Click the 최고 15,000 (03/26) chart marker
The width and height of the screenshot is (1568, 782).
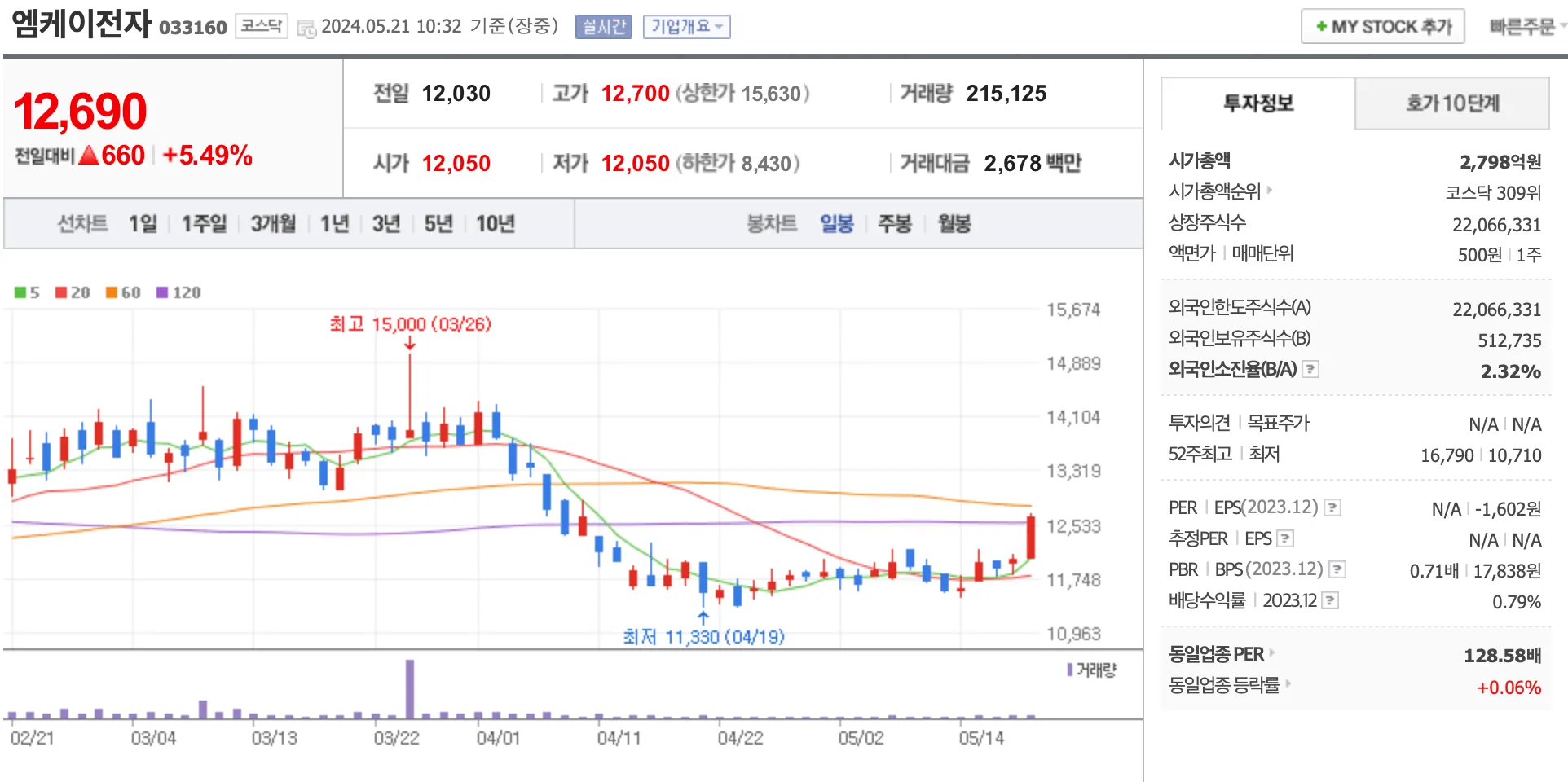pyautogui.click(x=410, y=324)
